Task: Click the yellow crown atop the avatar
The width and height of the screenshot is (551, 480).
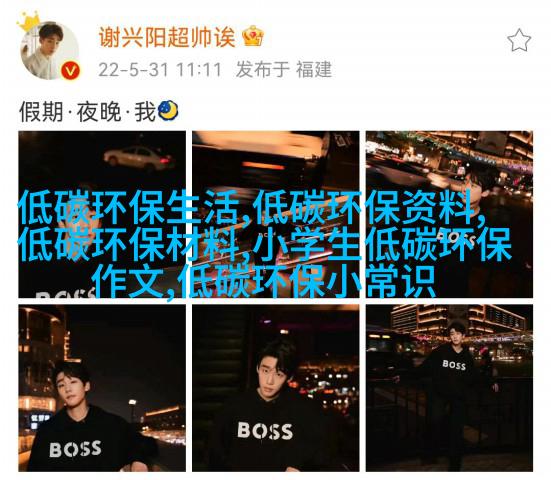Action: pyautogui.click(x=27, y=22)
